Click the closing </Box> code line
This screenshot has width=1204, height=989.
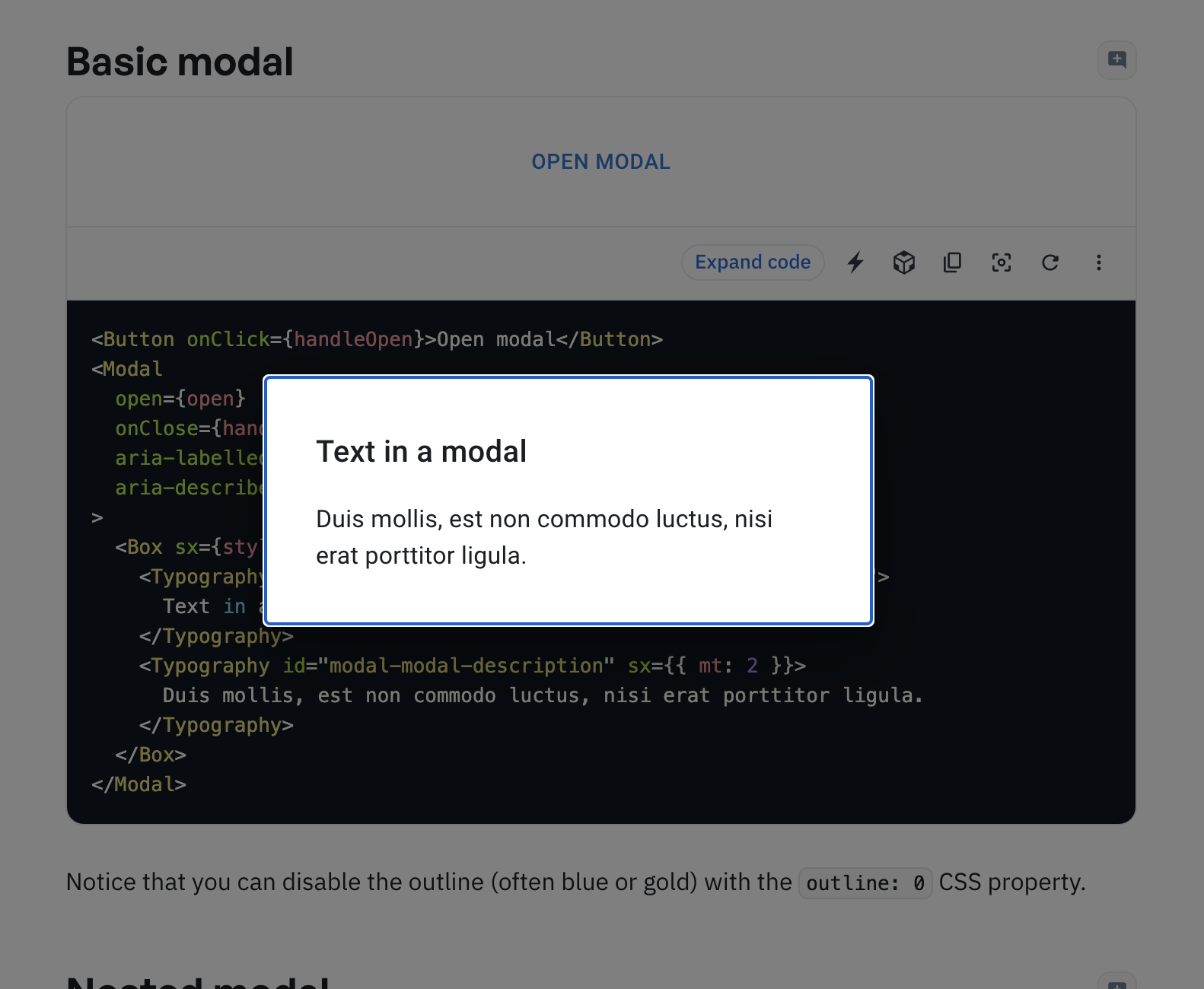[x=151, y=755]
